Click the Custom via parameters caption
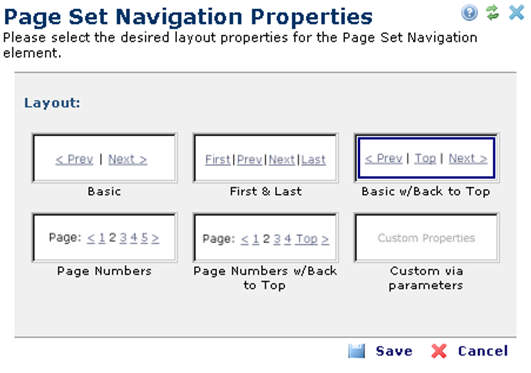The width and height of the screenshot is (531, 373). coord(426,278)
